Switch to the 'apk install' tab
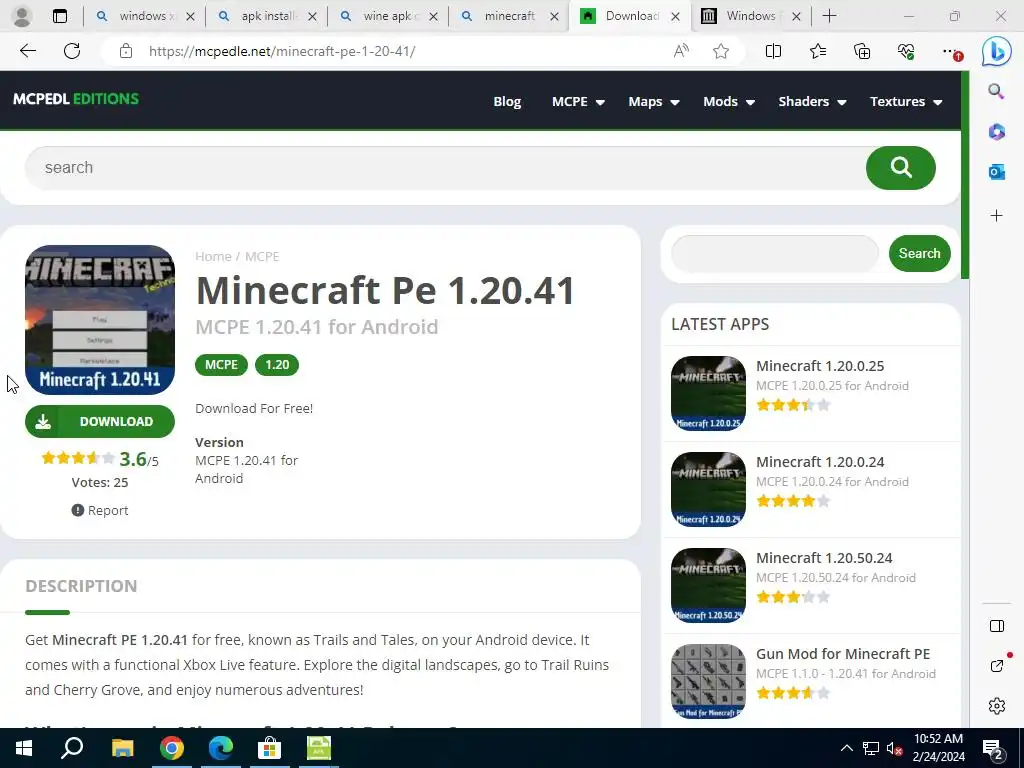 click(x=266, y=16)
